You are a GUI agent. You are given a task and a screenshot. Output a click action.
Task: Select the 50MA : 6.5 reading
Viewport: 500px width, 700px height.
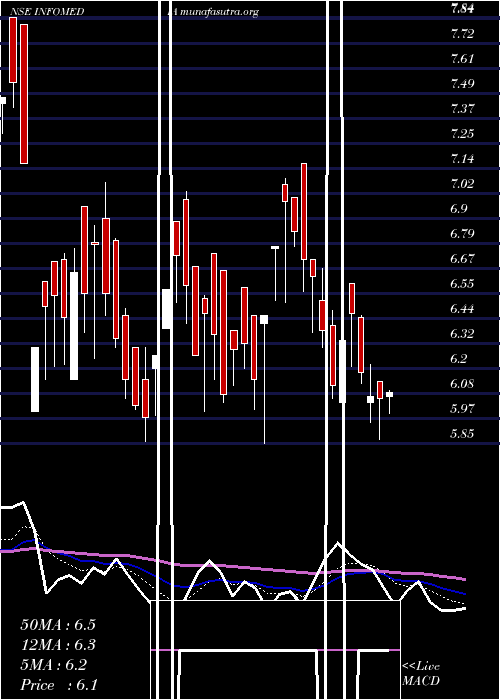coord(58,624)
